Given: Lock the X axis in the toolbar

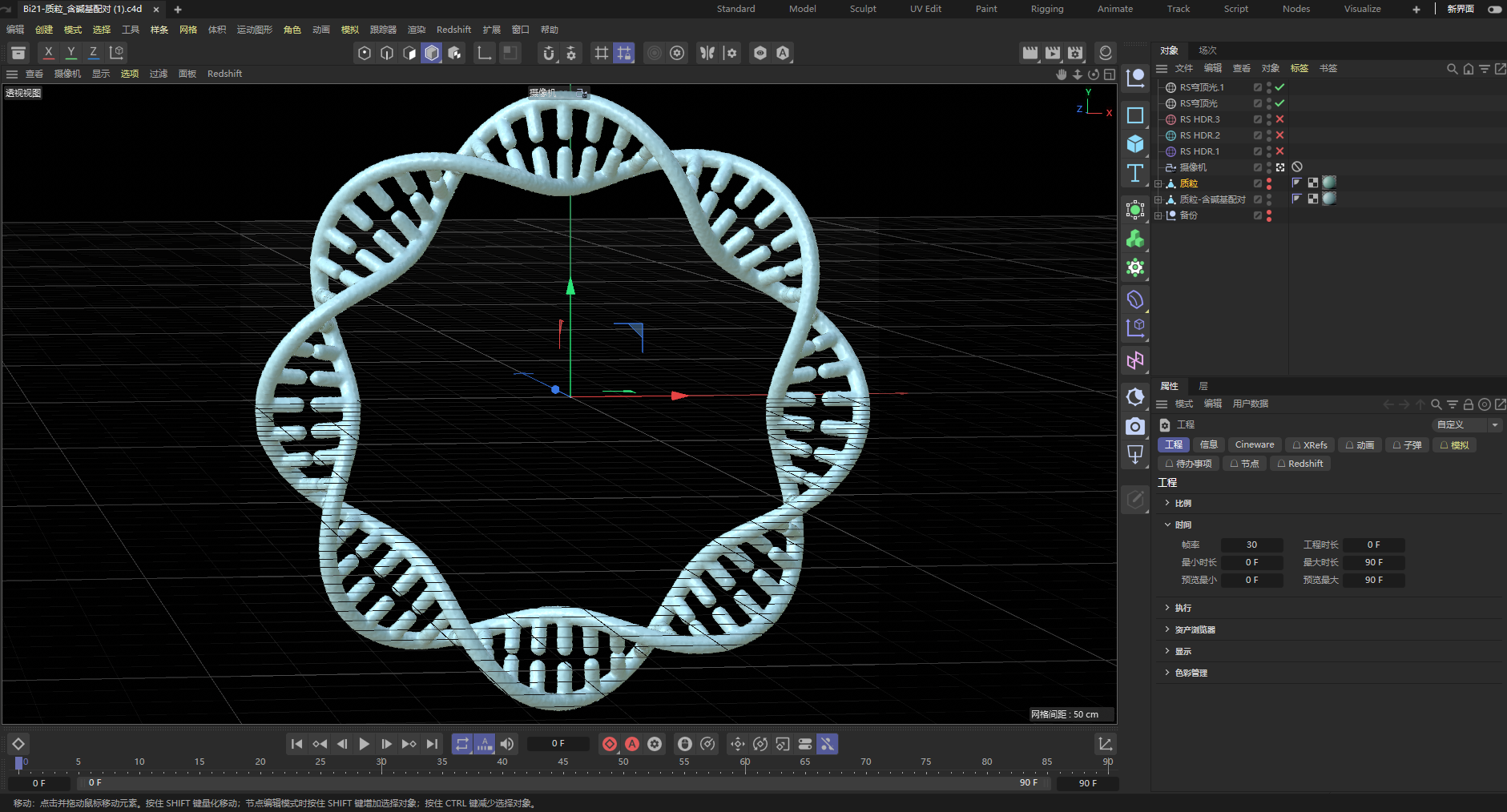Looking at the screenshot, I should coord(49,53).
